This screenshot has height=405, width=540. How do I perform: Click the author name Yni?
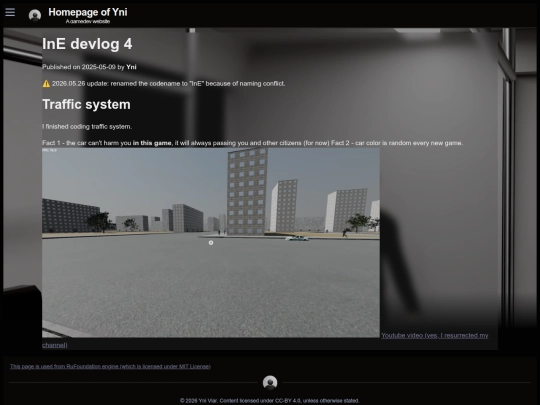click(131, 67)
